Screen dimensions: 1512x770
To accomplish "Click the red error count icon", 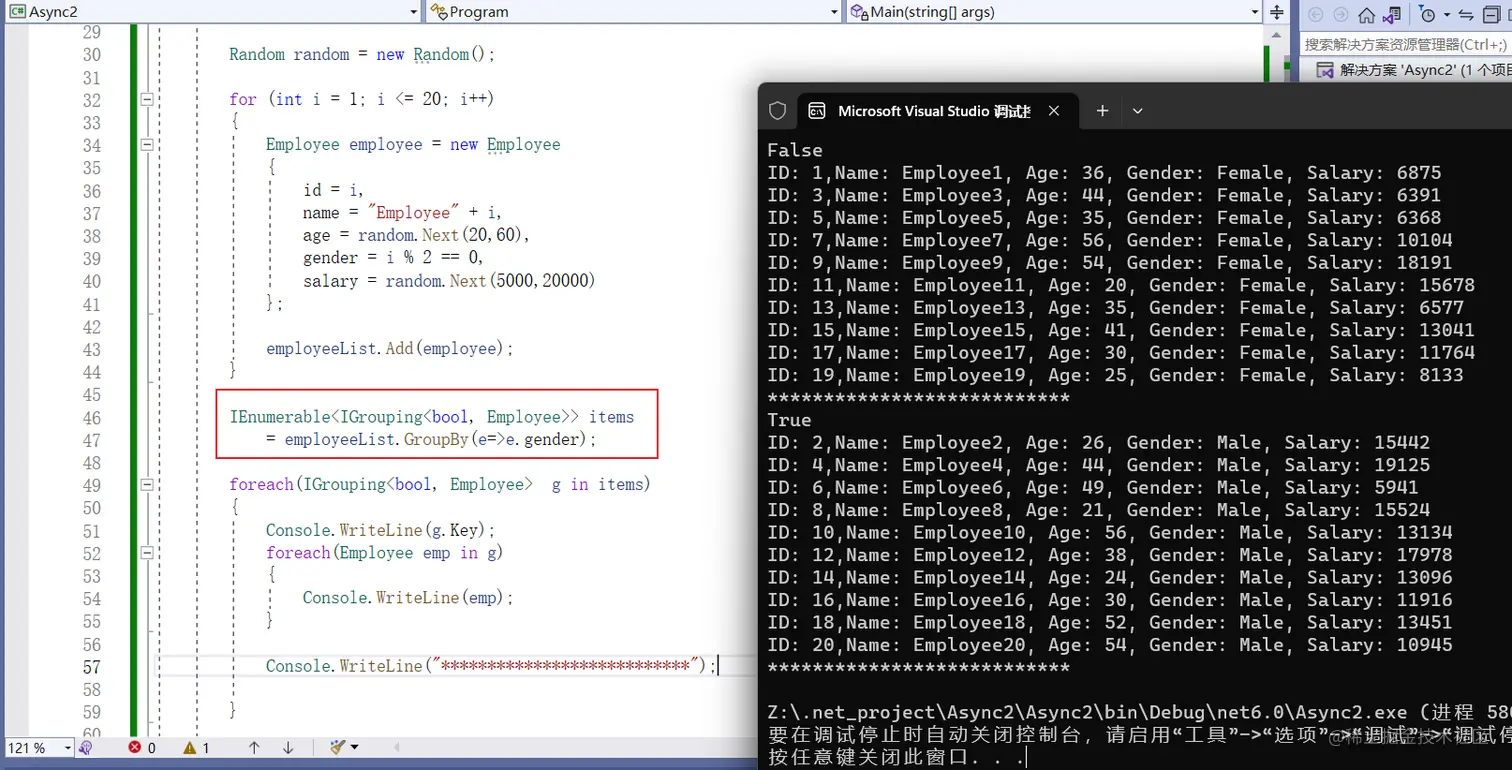I will pyautogui.click(x=135, y=748).
